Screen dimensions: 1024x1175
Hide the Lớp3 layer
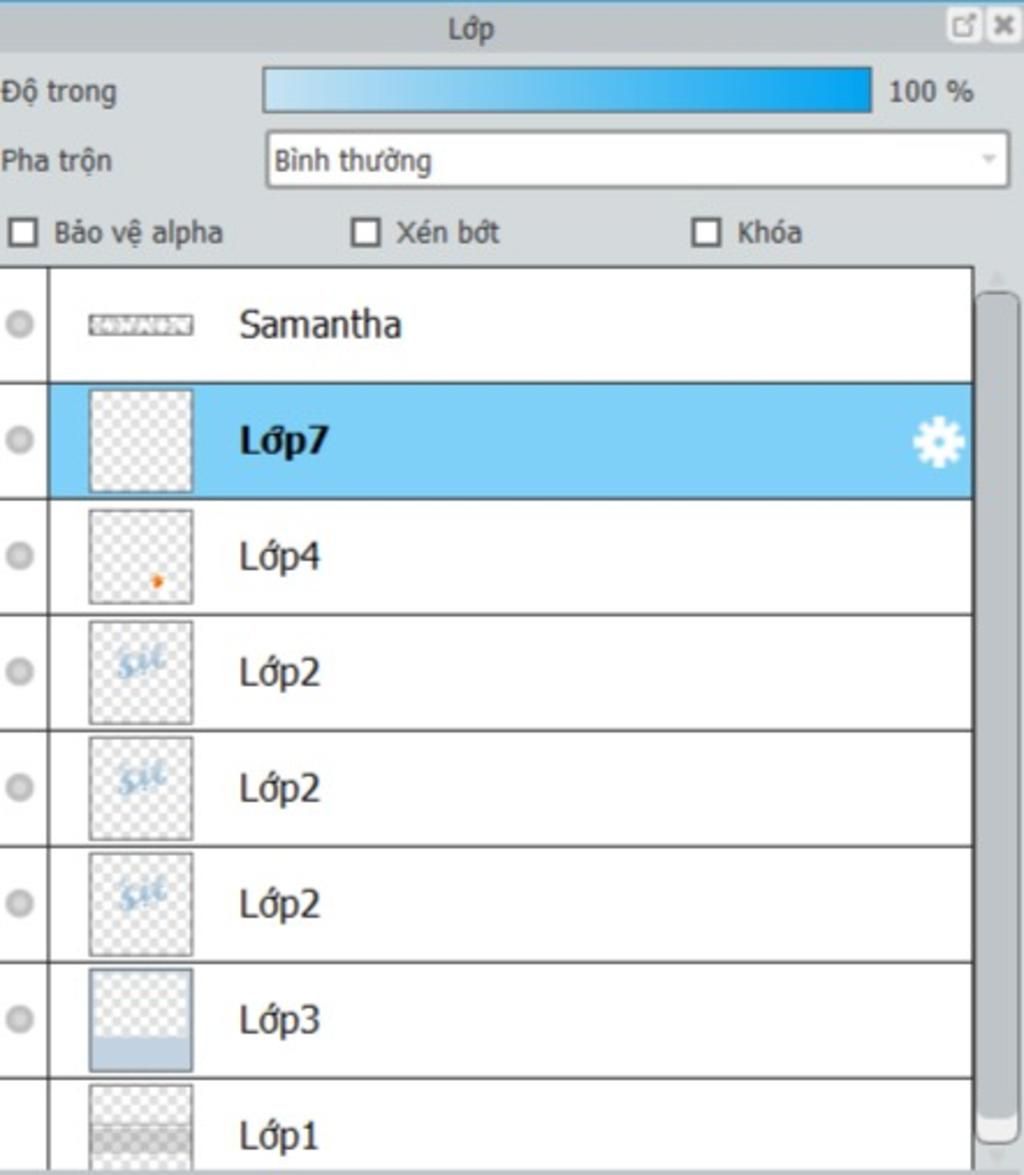tap(20, 1019)
